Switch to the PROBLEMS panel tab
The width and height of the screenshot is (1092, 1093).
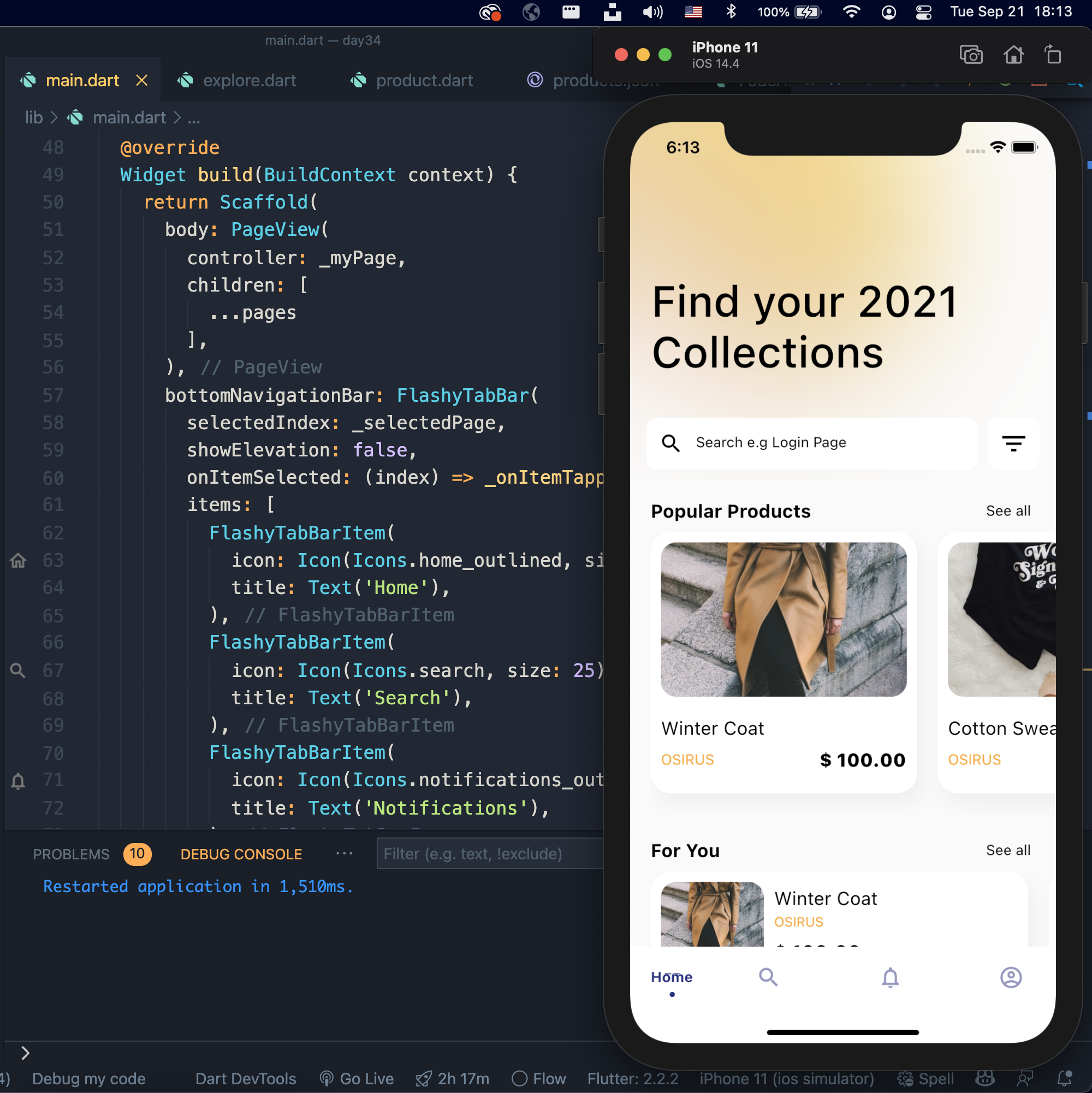coord(72,854)
